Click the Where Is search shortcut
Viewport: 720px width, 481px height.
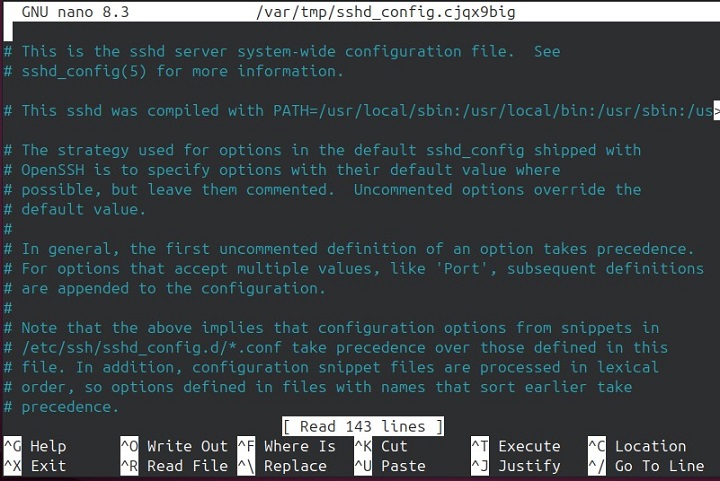299,446
